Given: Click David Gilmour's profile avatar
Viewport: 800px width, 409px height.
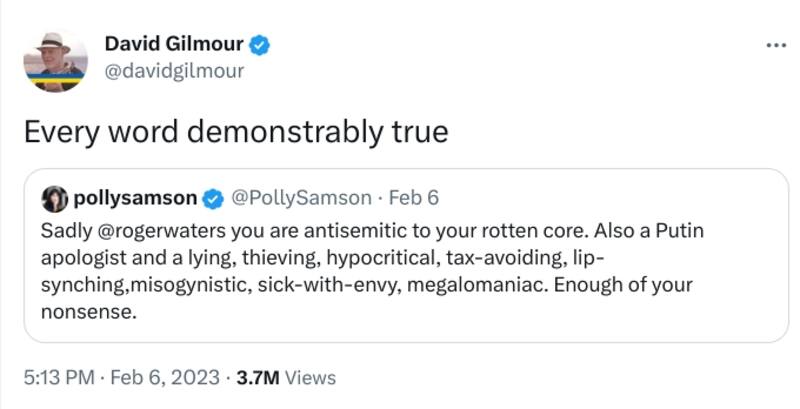Looking at the screenshot, I should coord(55,60).
